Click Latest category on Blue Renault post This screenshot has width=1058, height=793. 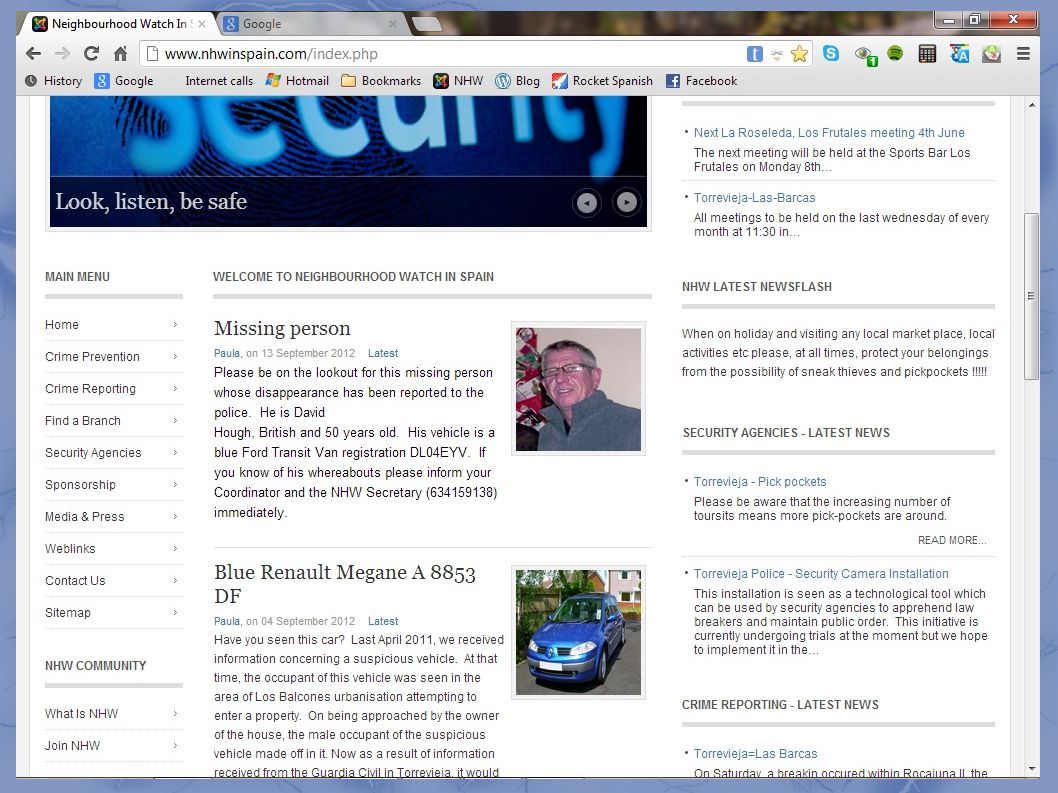click(x=383, y=621)
